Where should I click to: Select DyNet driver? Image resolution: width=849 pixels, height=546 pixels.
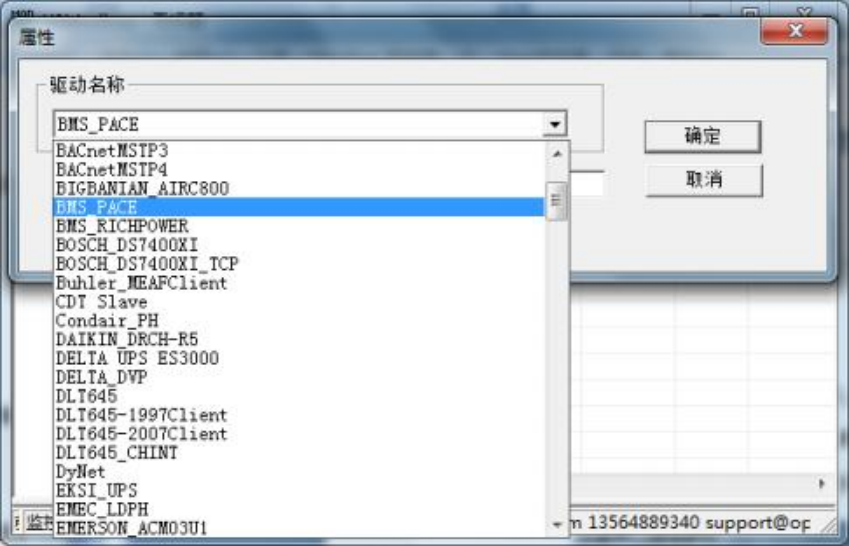coord(299,472)
